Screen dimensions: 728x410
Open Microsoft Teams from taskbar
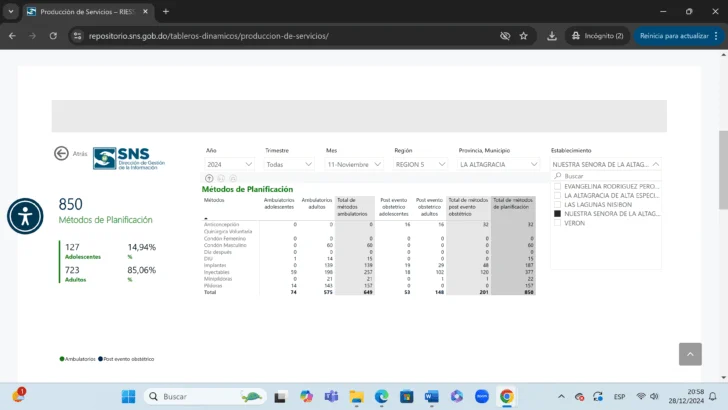[x=331, y=397]
